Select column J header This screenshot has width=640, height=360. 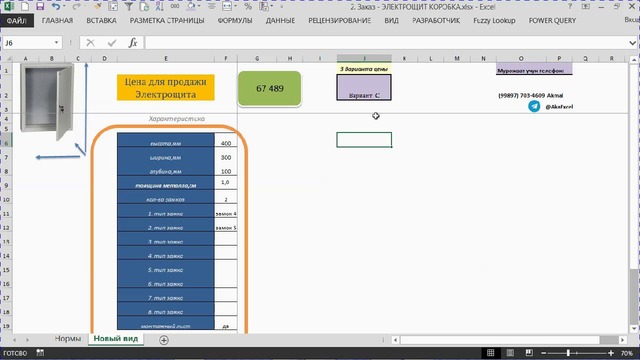point(364,58)
